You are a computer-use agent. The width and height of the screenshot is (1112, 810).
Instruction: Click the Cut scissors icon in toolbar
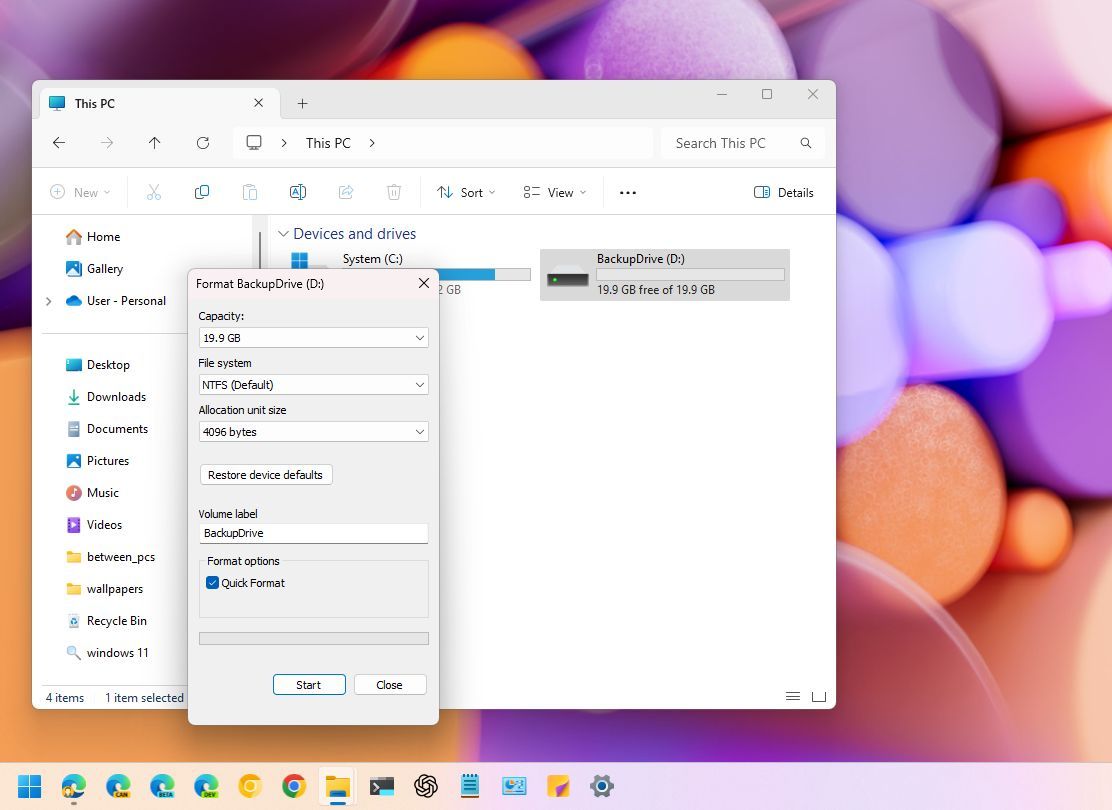point(154,192)
